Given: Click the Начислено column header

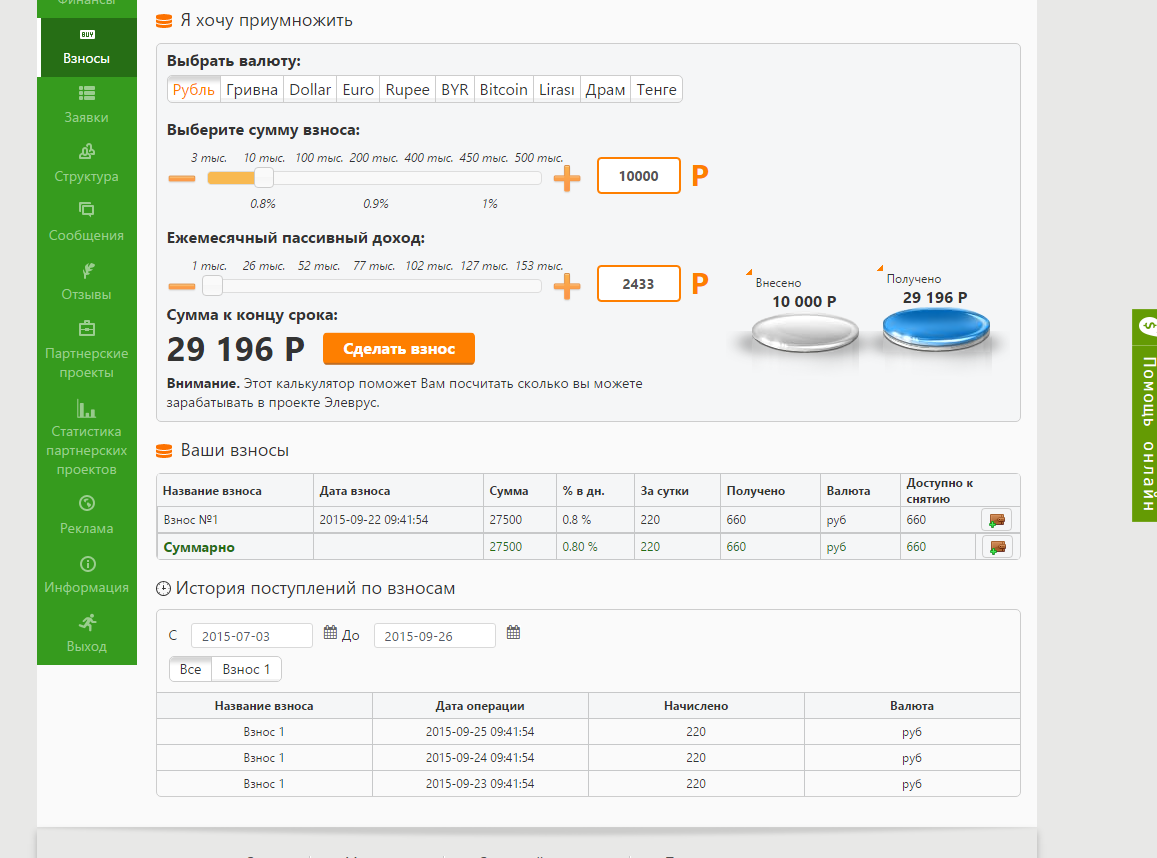Looking at the screenshot, I should click(x=696, y=706).
